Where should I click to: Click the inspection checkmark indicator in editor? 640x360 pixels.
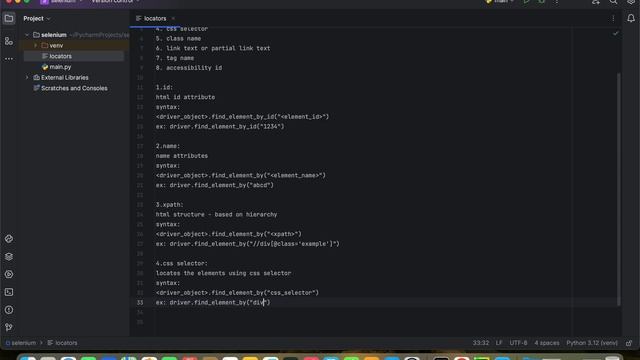616,33
